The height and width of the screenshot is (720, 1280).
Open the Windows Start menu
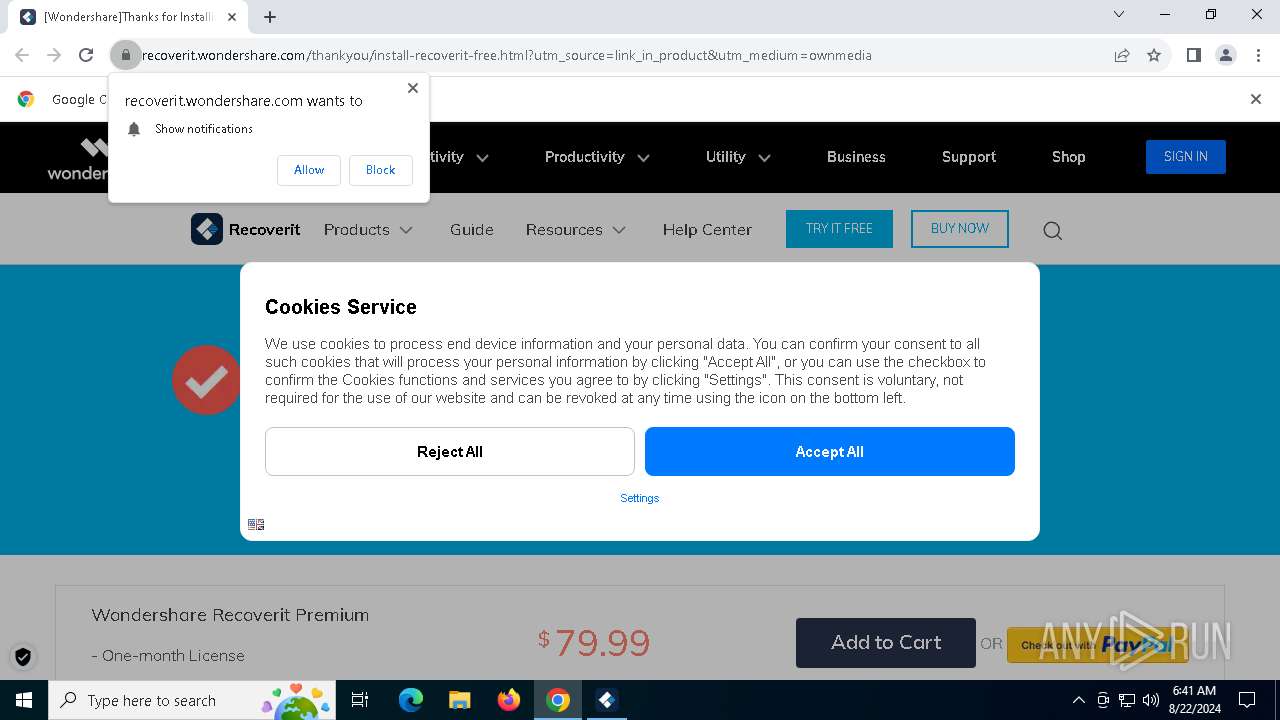point(23,700)
